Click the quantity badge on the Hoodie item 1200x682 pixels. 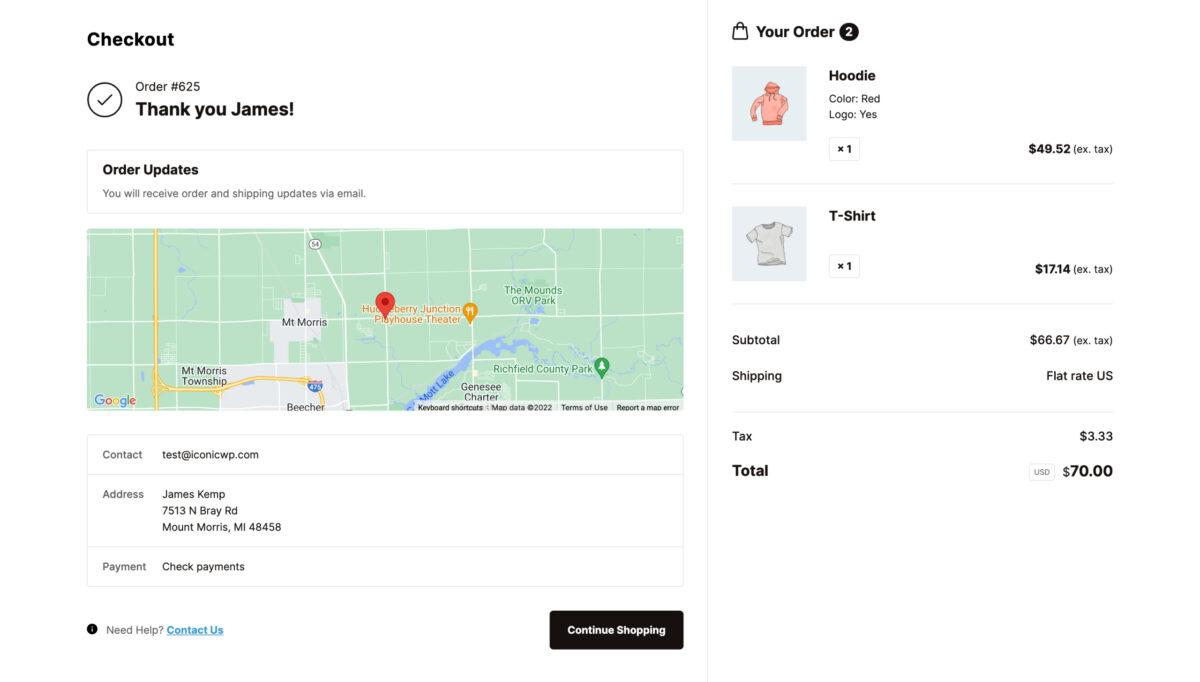click(844, 148)
